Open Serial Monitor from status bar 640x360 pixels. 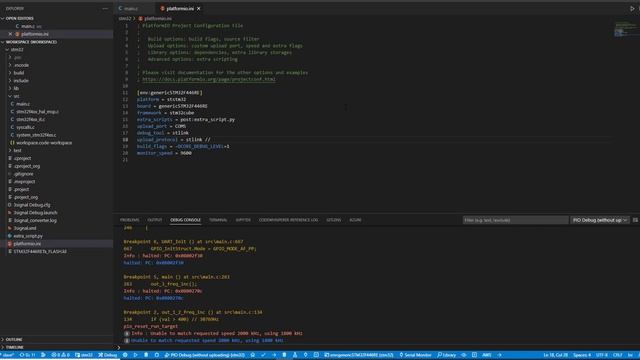[415, 355]
